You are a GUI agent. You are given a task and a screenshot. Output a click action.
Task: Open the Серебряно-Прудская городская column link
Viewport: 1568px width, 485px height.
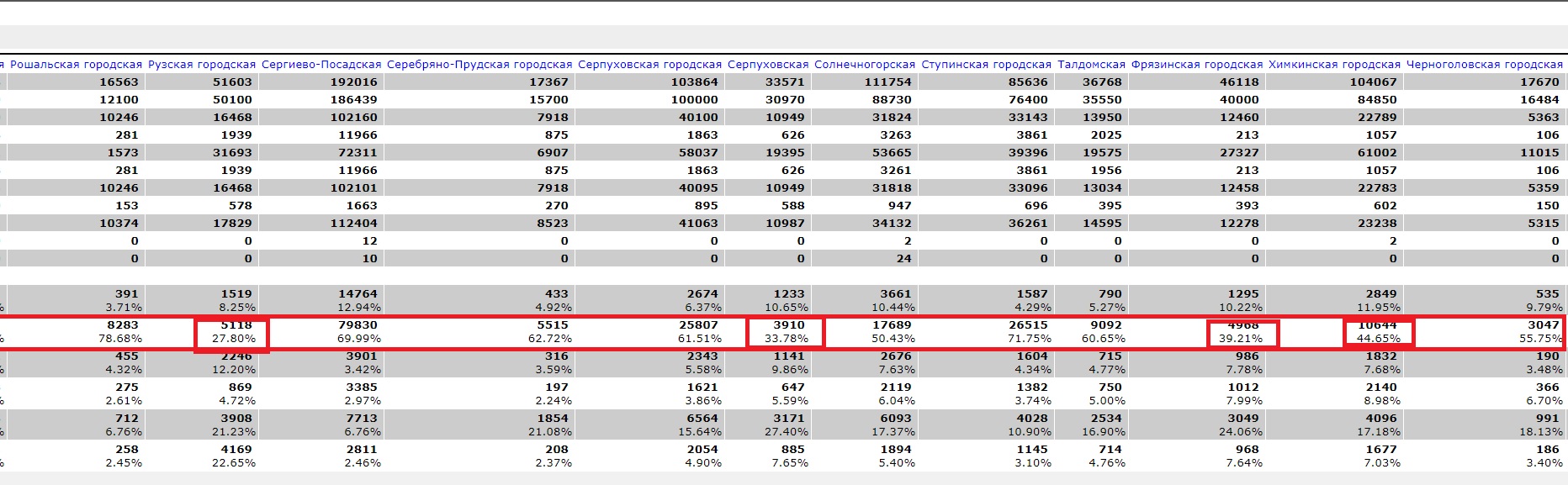pyautogui.click(x=479, y=64)
